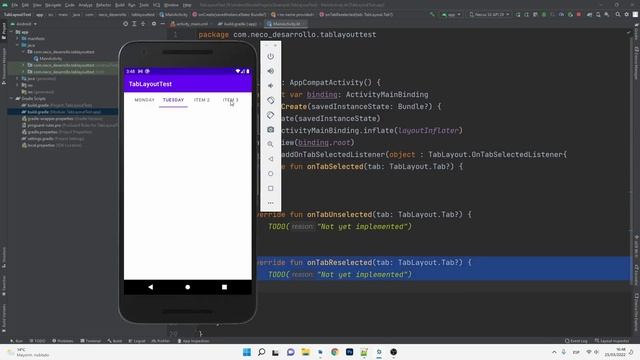Take an emulator screenshot with the camera icon

[270, 130]
